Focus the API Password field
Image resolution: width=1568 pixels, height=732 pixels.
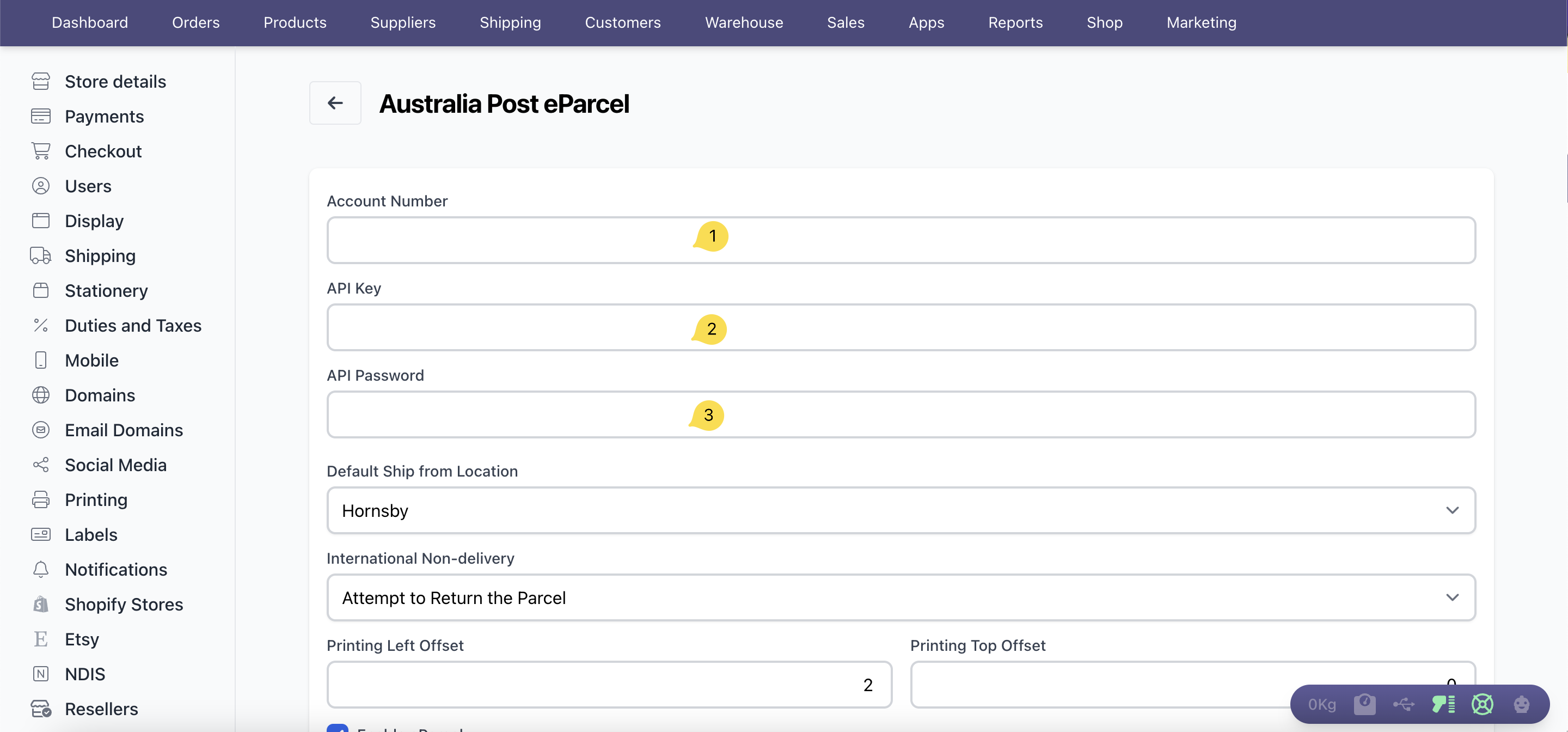(901, 414)
